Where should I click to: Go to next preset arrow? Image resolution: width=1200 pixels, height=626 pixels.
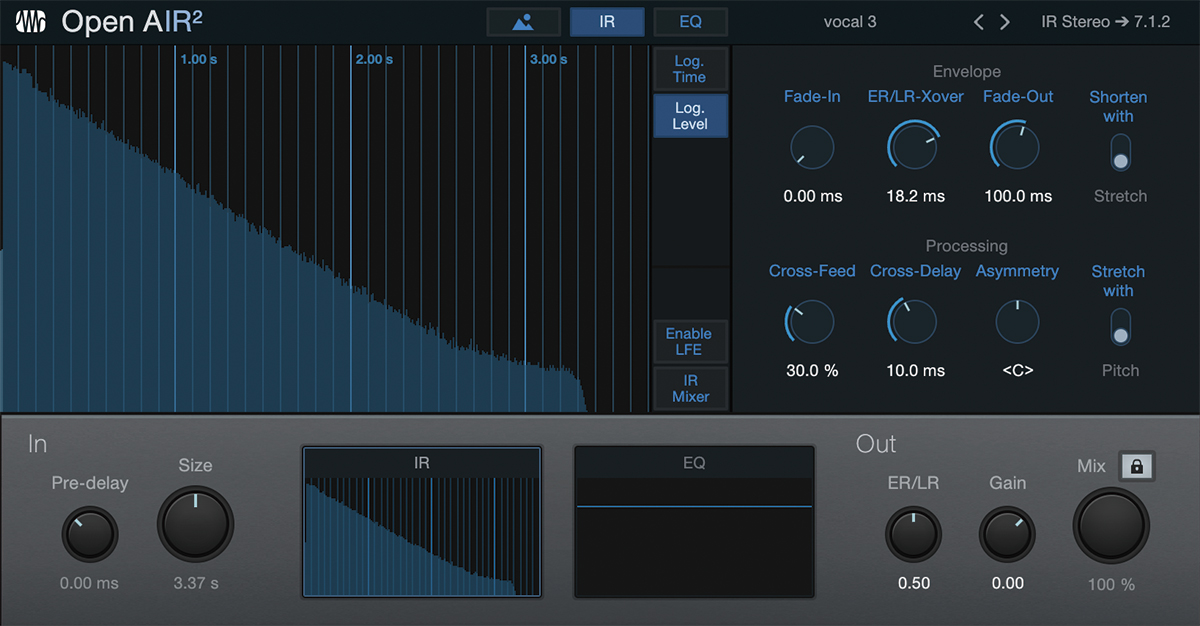[1004, 22]
